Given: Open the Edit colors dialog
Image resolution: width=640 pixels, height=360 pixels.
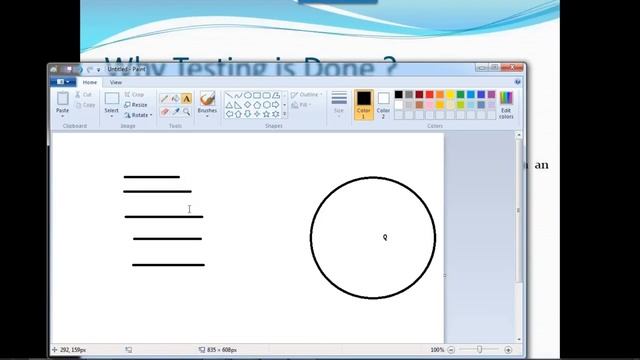Looking at the screenshot, I should [506, 105].
